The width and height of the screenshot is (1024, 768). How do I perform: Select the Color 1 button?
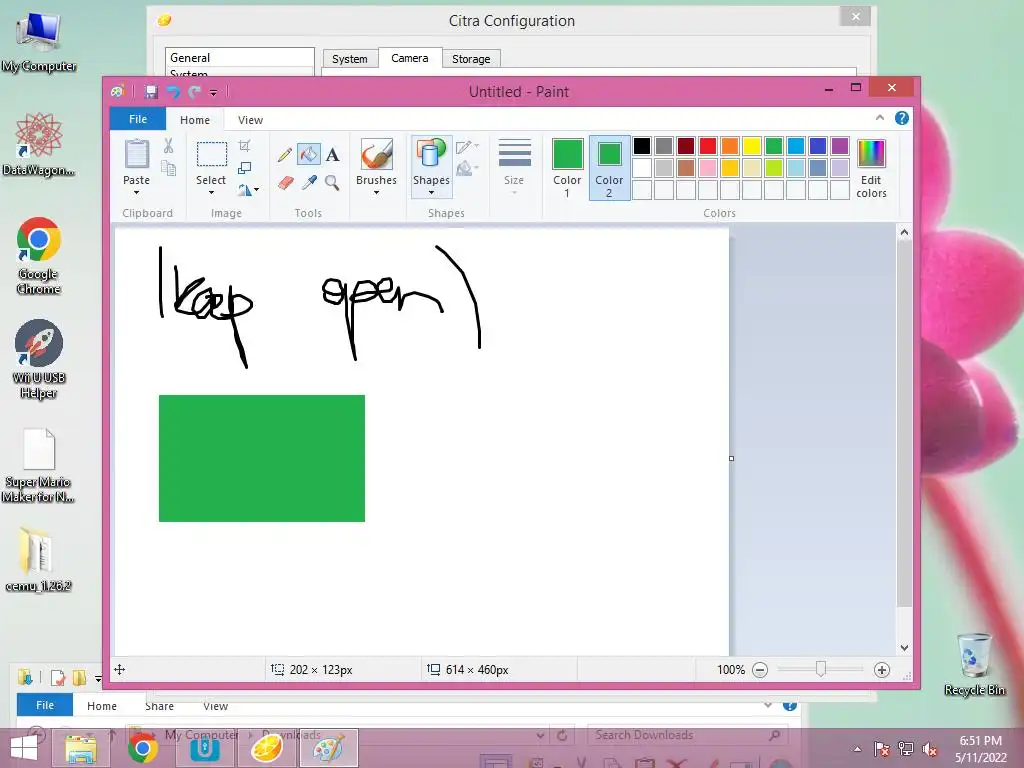click(x=568, y=167)
